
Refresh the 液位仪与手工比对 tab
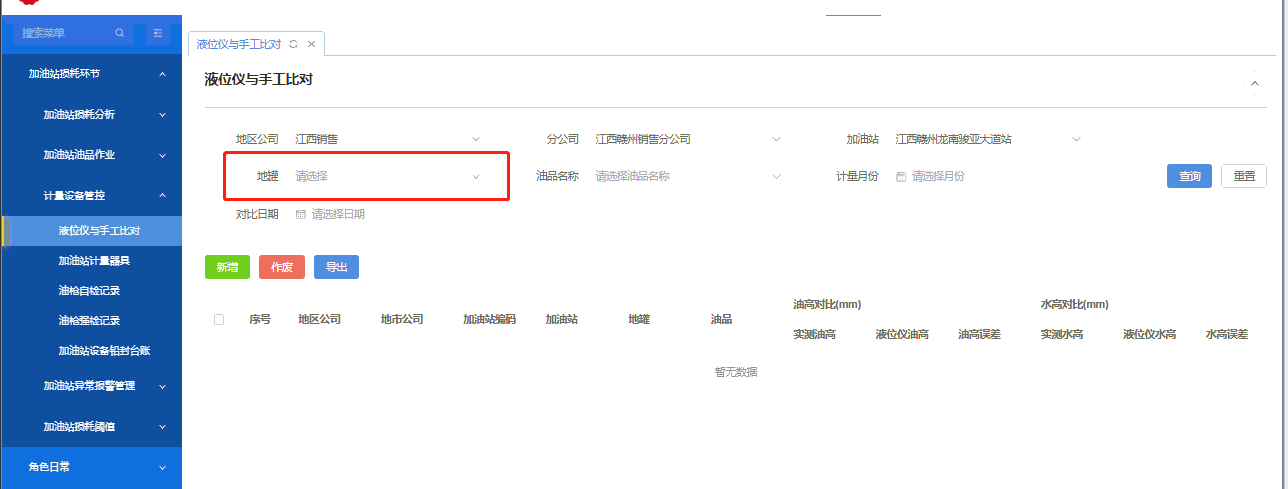coord(293,44)
